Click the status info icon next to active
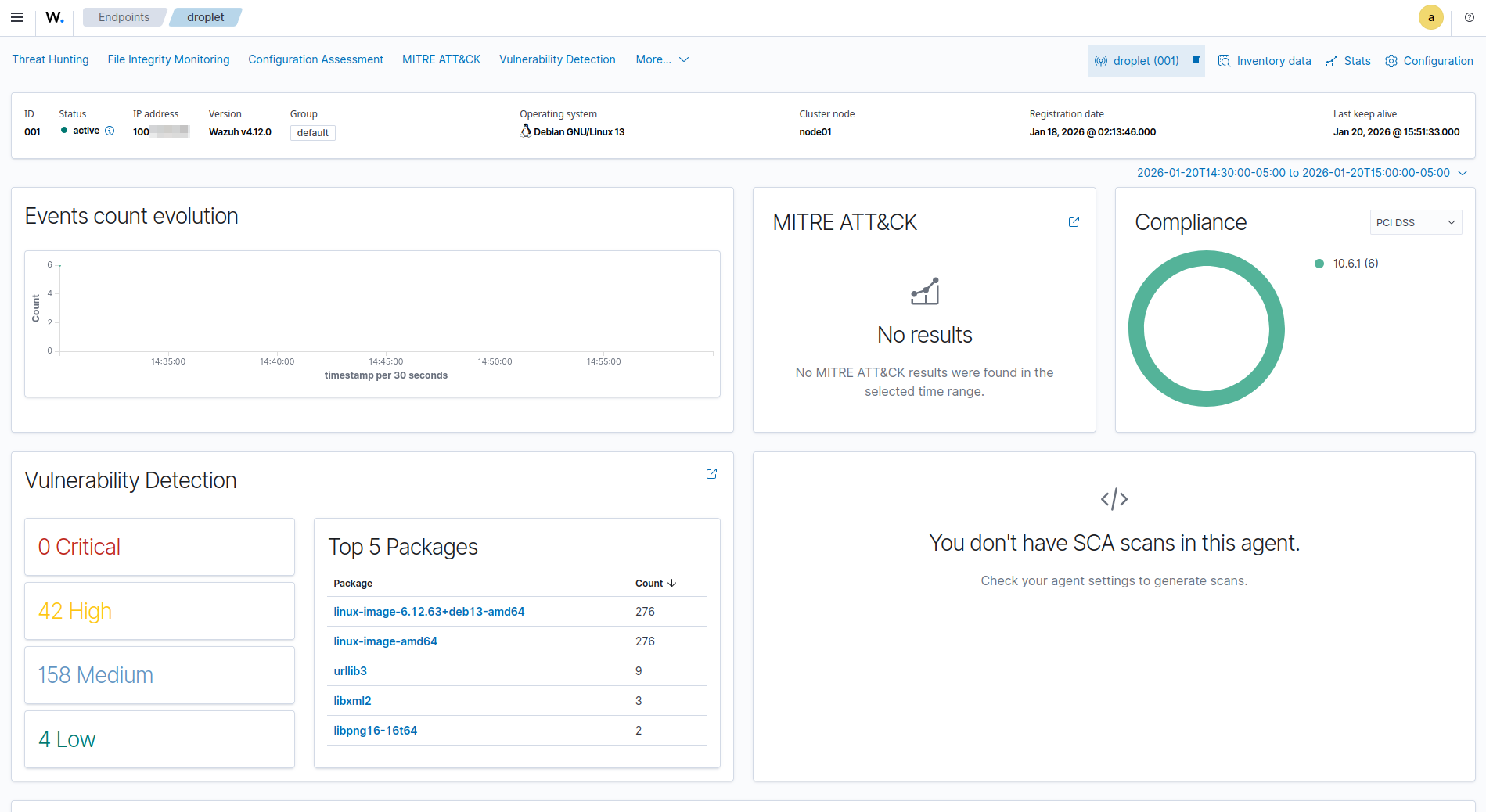Image resolution: width=1486 pixels, height=812 pixels. (x=110, y=131)
